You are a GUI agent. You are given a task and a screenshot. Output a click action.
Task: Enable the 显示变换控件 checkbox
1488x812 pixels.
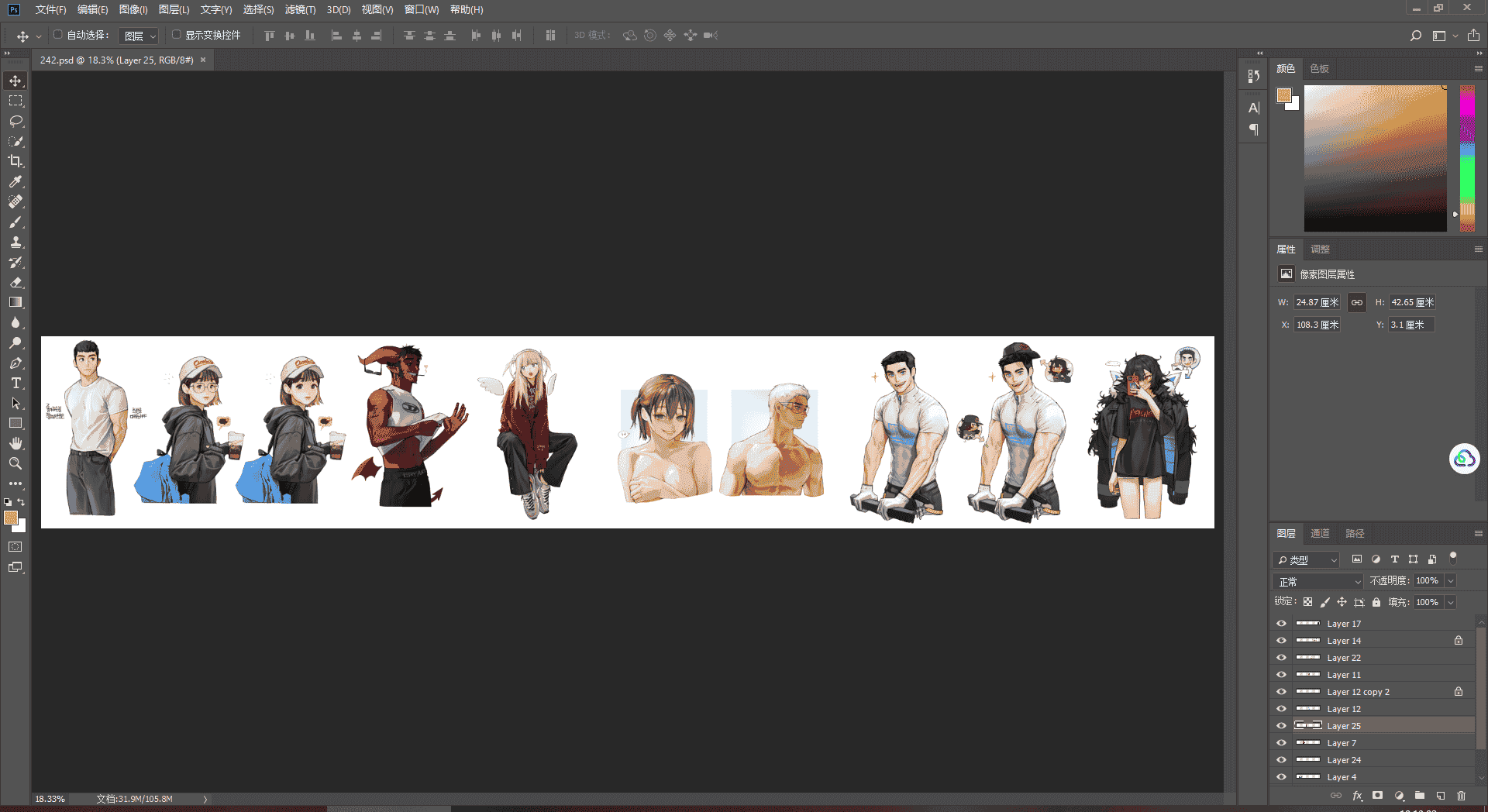pyautogui.click(x=177, y=35)
